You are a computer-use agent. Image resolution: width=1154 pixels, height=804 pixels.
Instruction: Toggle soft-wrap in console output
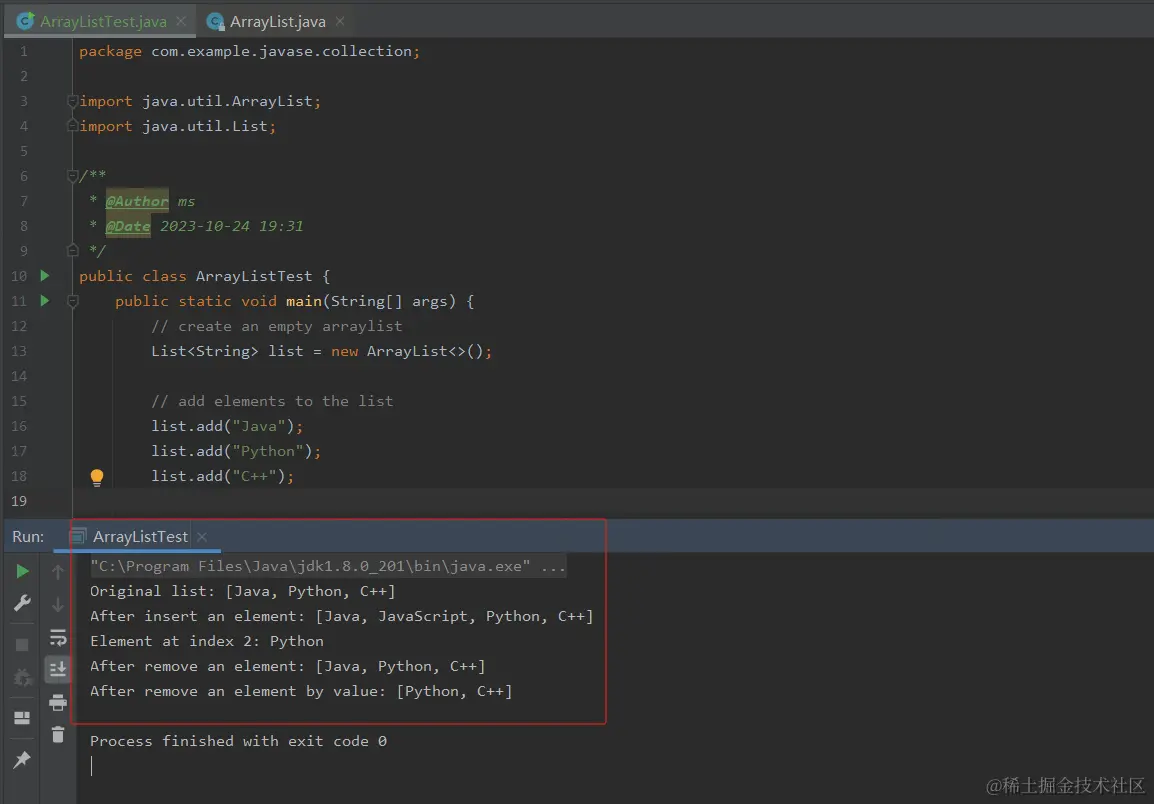(58, 638)
